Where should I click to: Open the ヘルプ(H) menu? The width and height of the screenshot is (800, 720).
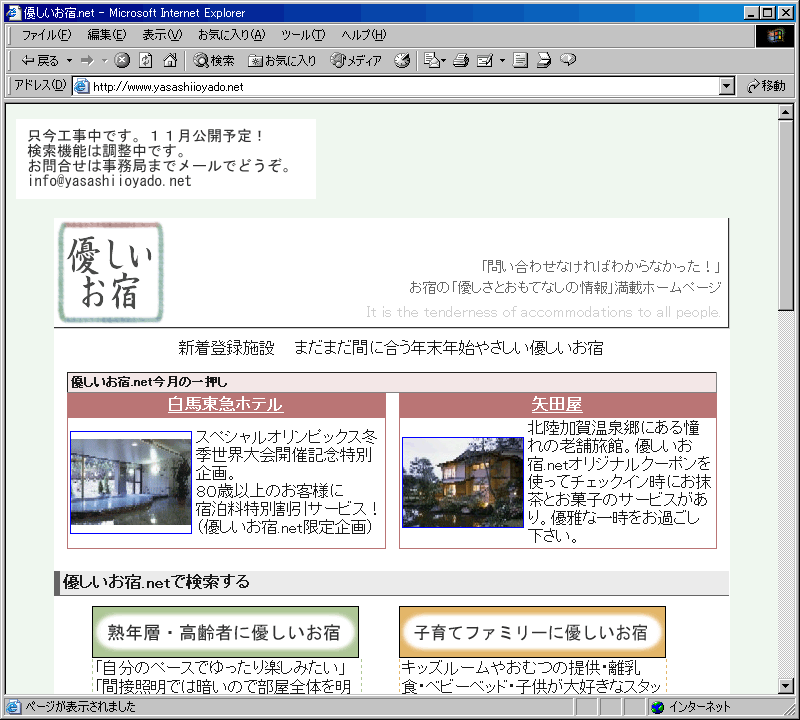[x=364, y=35]
